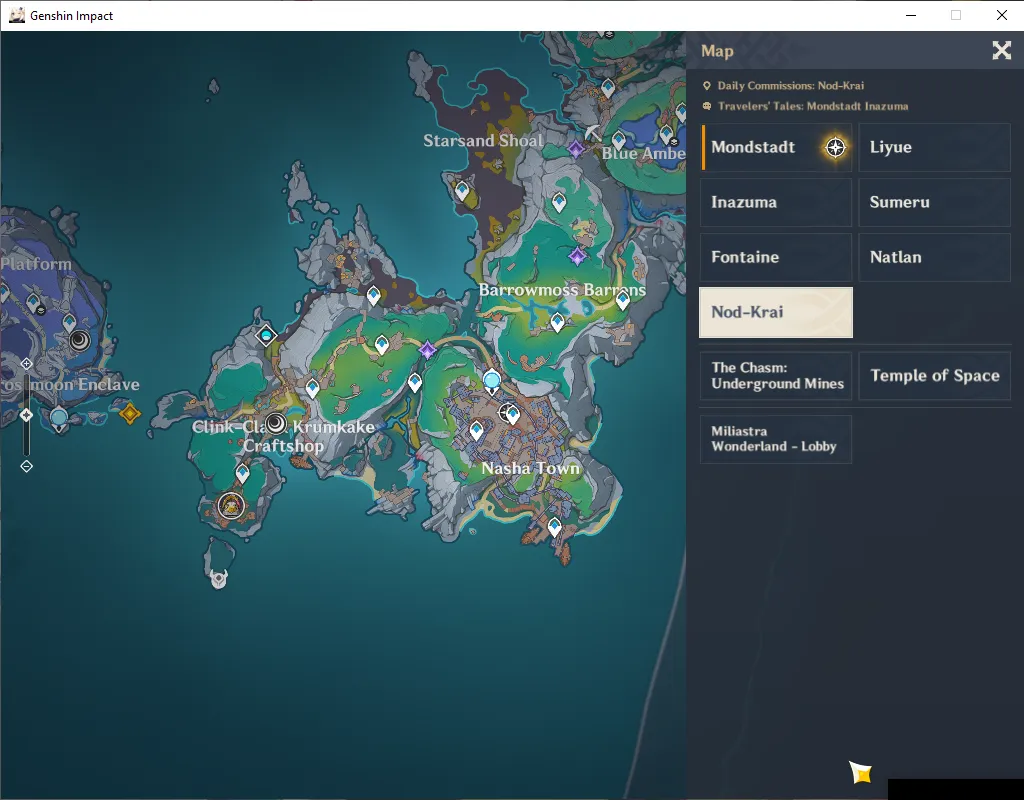Click the teleport waypoint at Starsand Shoal
This screenshot has width=1024, height=800.
[x=462, y=191]
